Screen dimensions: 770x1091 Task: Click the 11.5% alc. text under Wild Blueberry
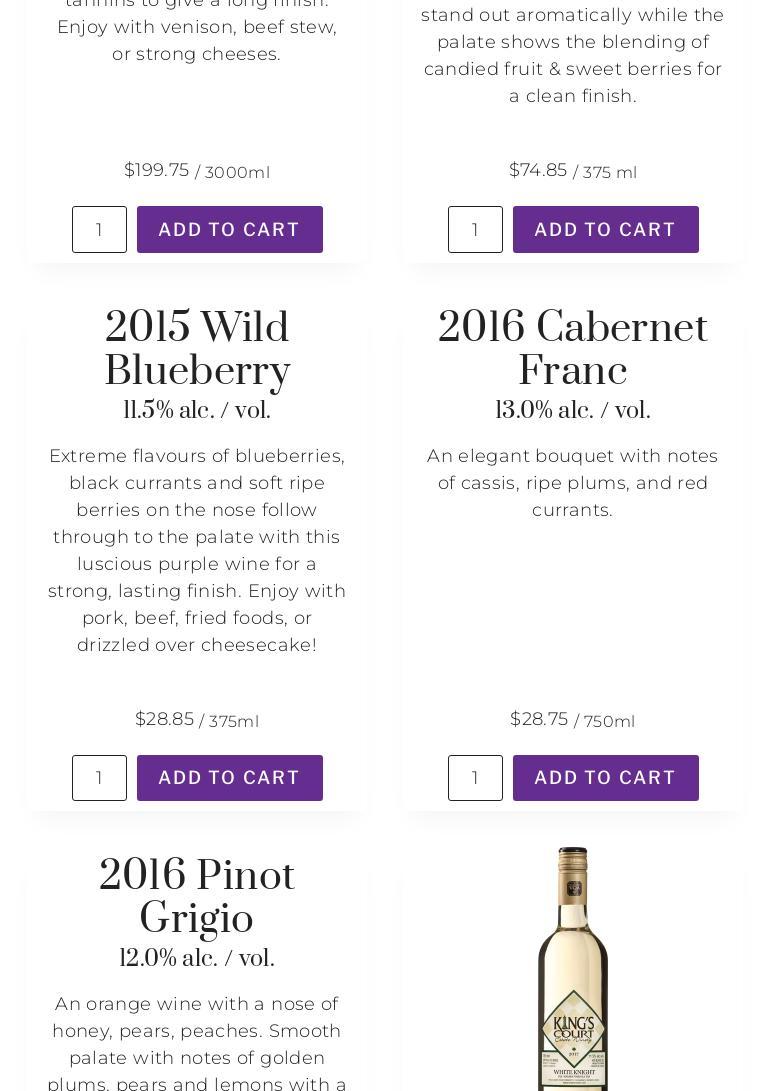coord(197,410)
